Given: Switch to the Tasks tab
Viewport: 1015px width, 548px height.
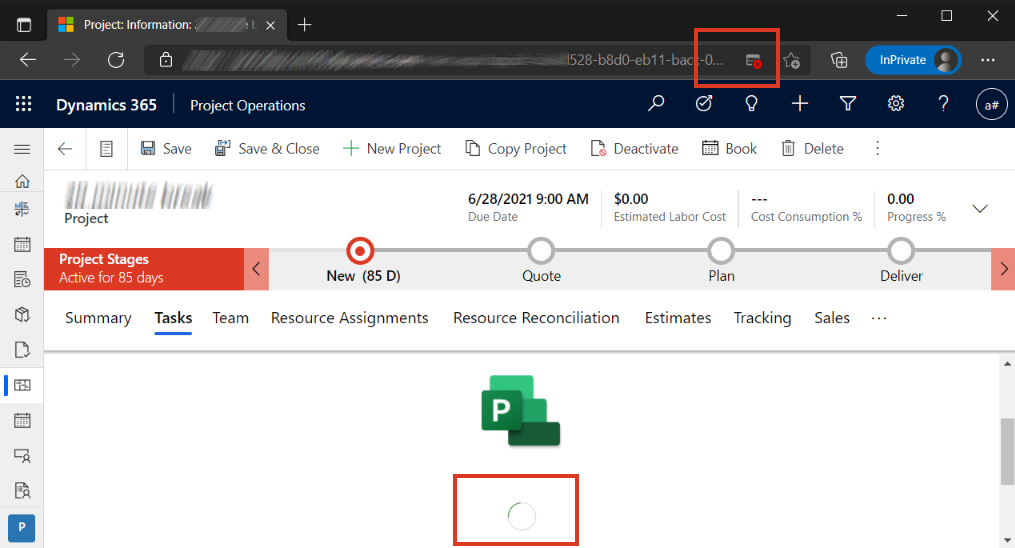Looking at the screenshot, I should [173, 318].
